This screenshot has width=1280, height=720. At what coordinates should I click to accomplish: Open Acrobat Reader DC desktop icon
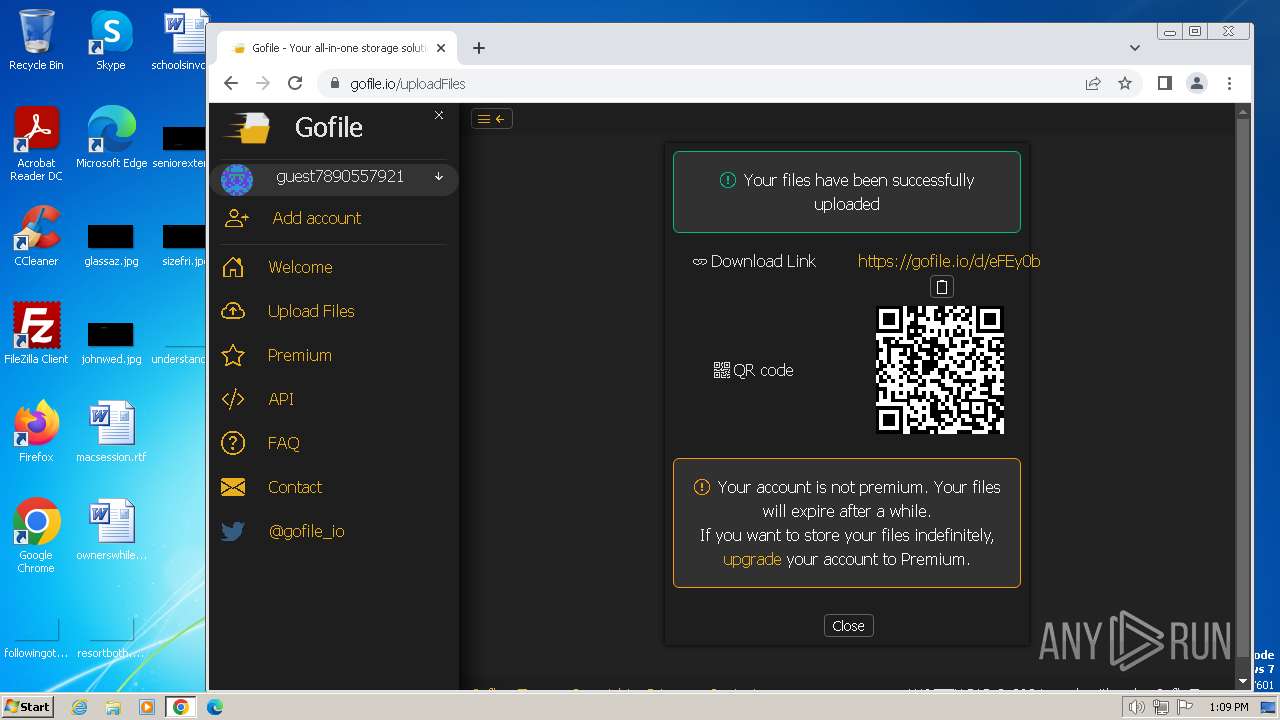(x=36, y=145)
